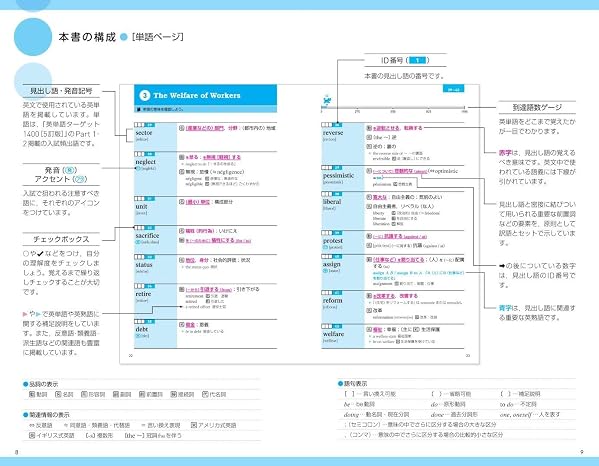Image resolution: width=599 pixels, height=466 pixels.
Task: Click the headword liberal
Action: tap(332, 202)
